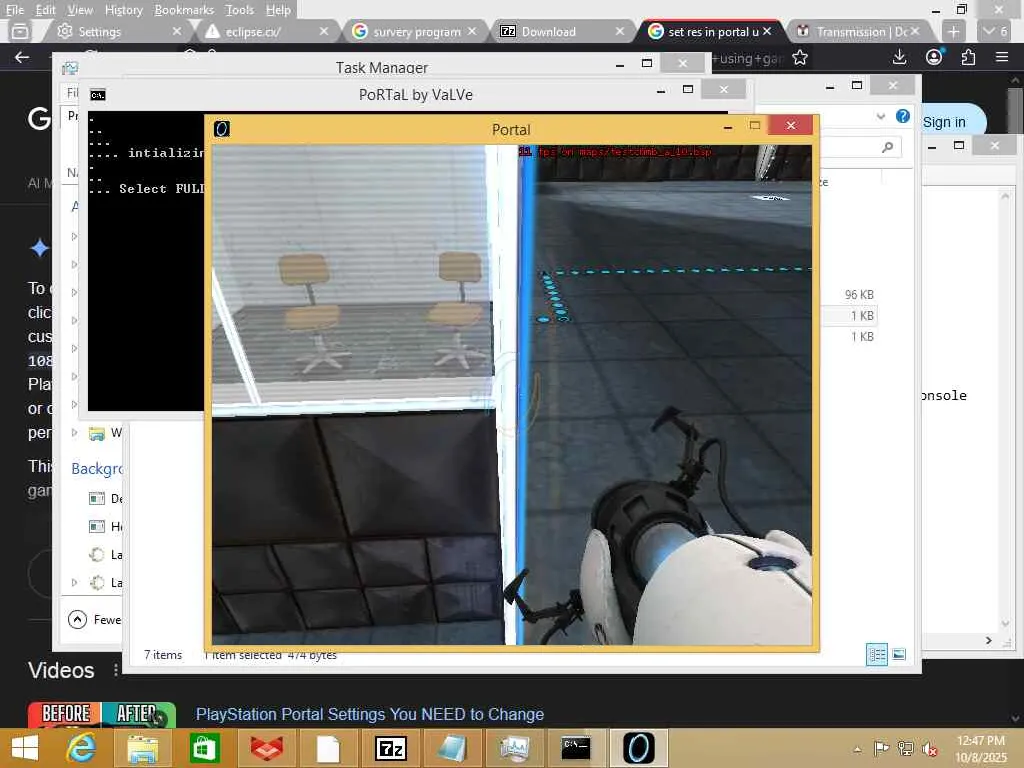The image size is (1024, 768).
Task: Open the browser View menu
Action: (80, 10)
